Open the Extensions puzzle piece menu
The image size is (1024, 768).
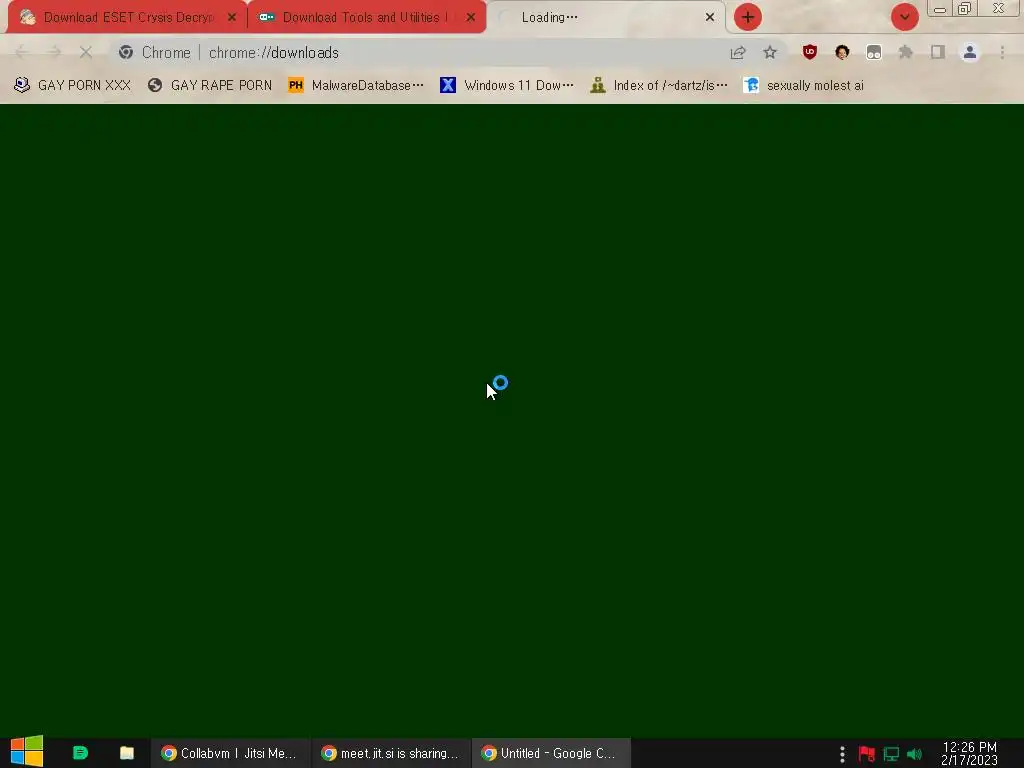[906, 52]
